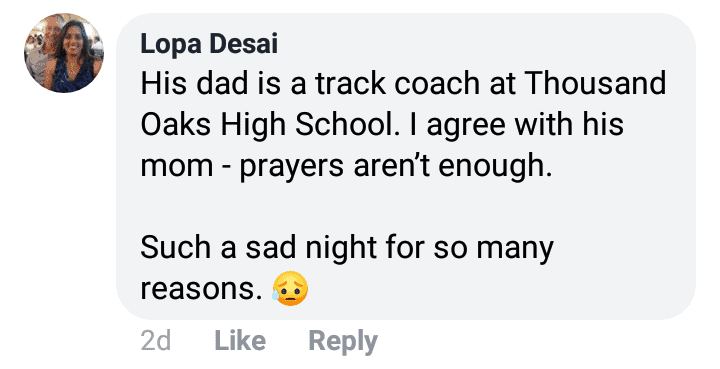Open the 2d comment timestamp
The image size is (720, 369).
coord(156,341)
